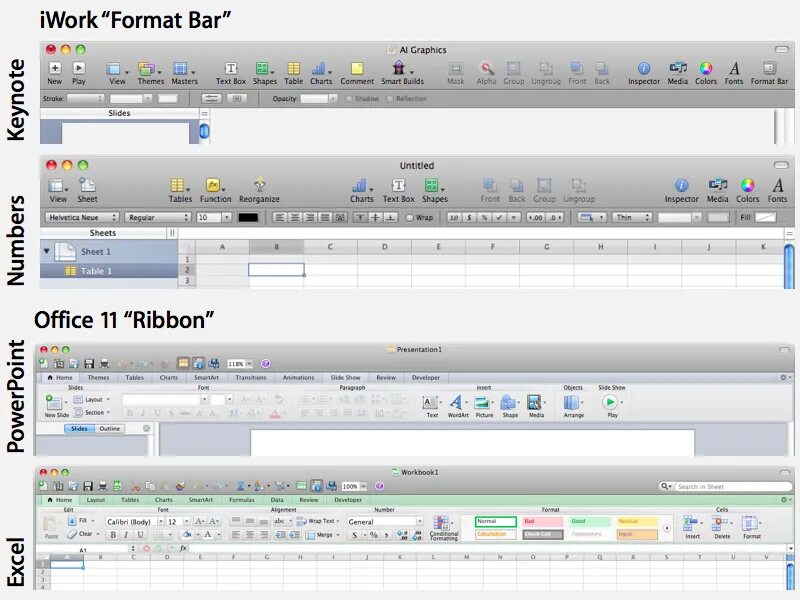Open the Formulas tab in Excel
Image resolution: width=800 pixels, height=600 pixels.
242,500
